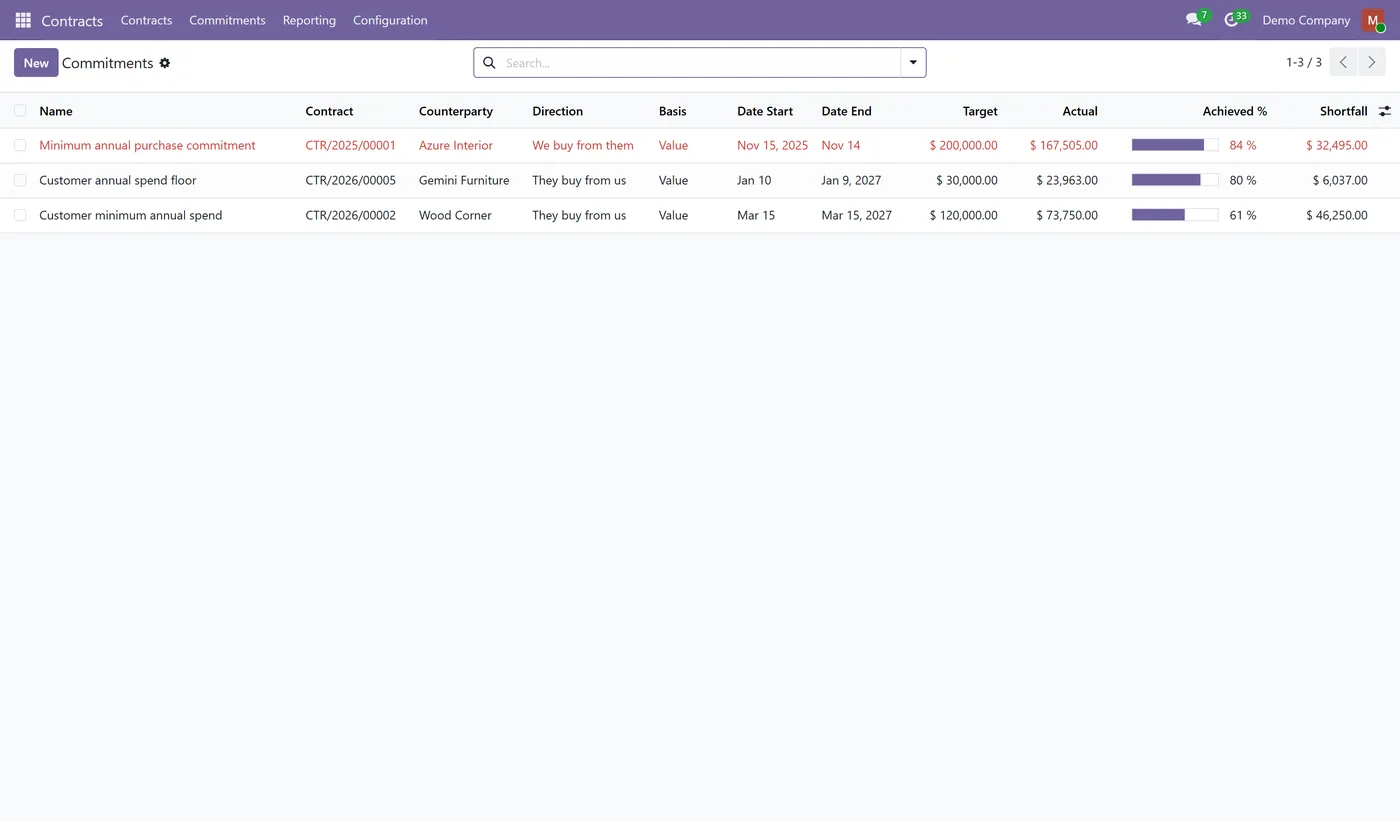Go to next page of records
This screenshot has height=822, width=1400.
1372,62
